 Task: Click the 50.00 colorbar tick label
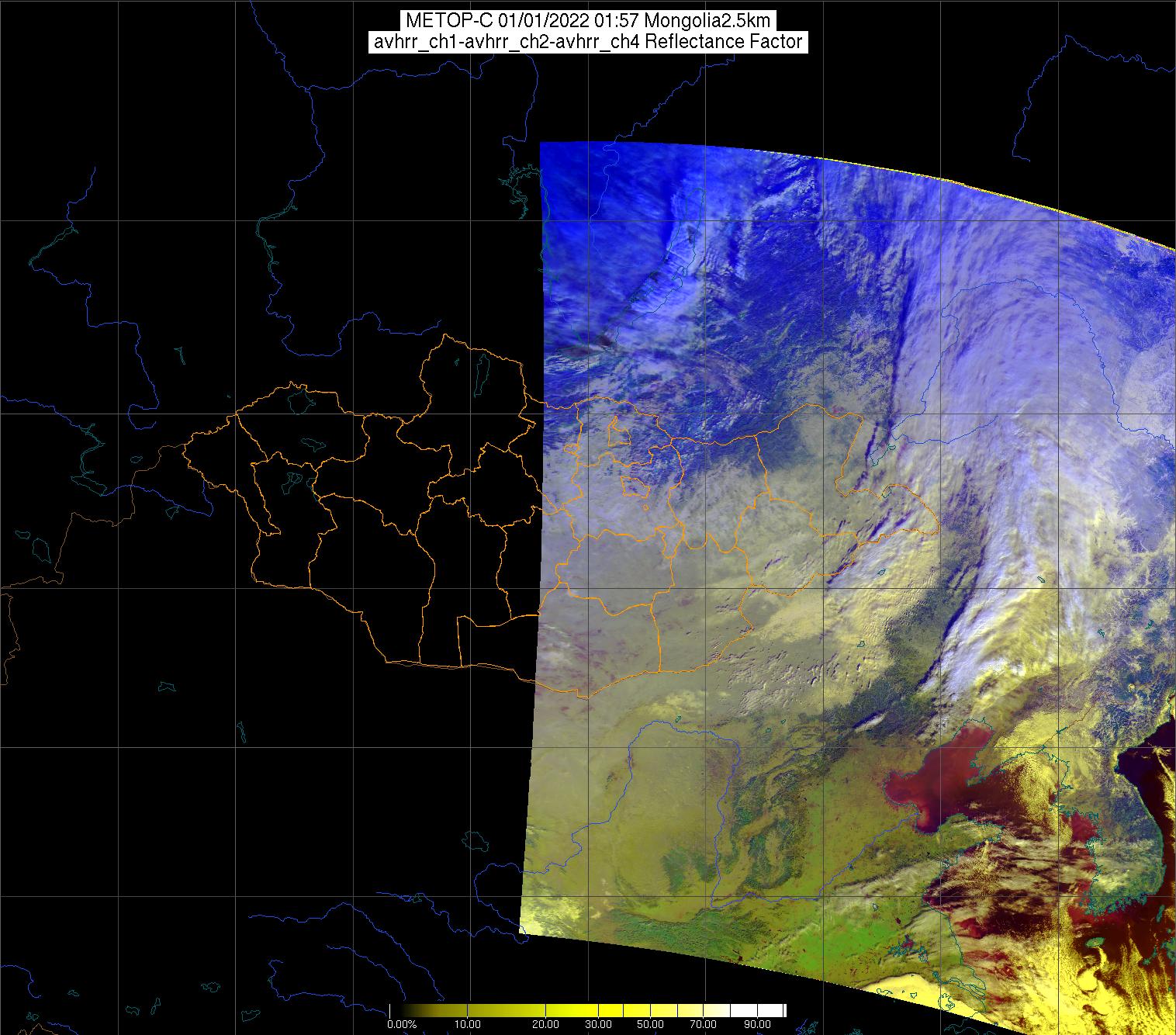(x=649, y=1024)
